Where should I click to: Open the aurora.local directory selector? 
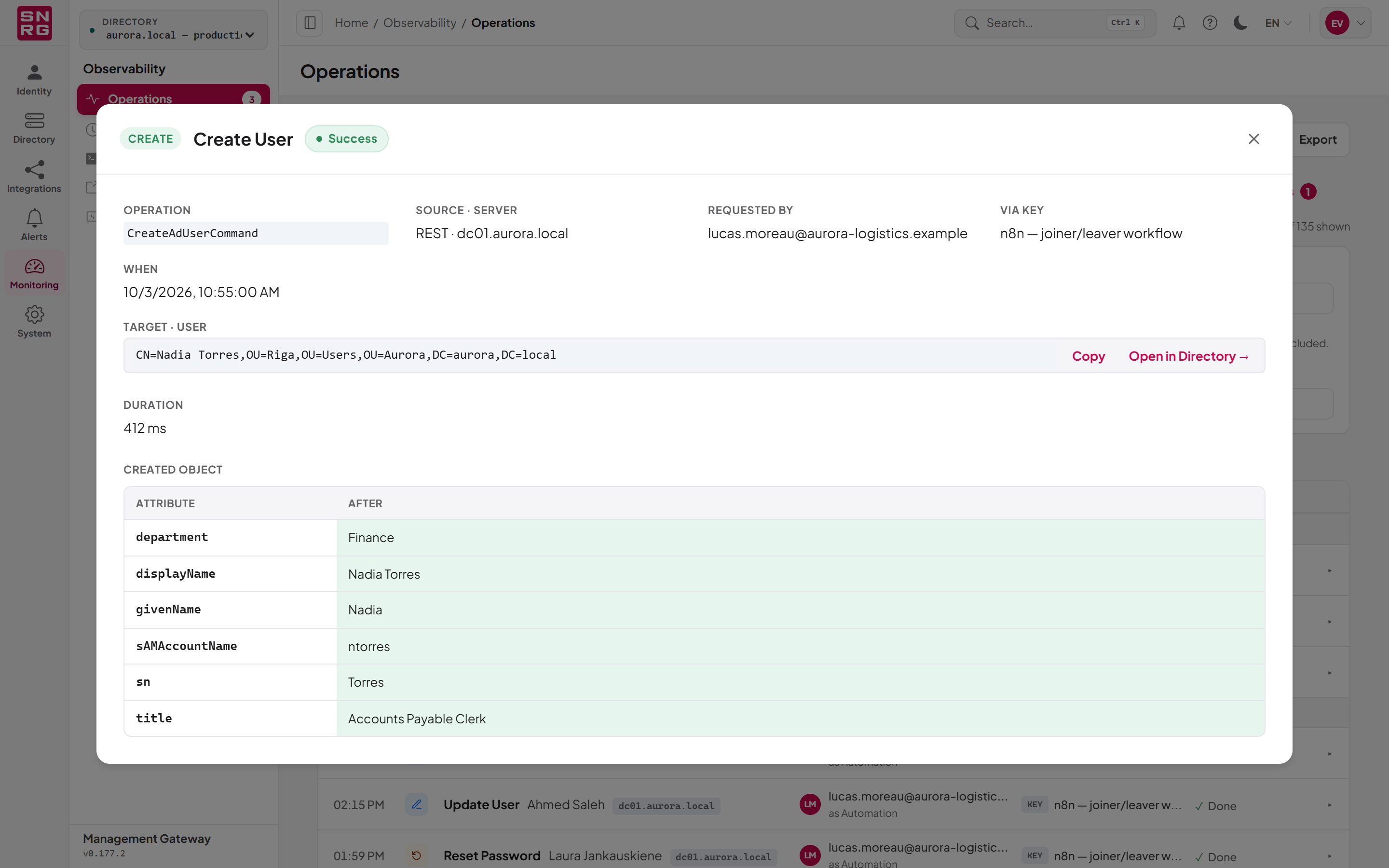[173, 29]
